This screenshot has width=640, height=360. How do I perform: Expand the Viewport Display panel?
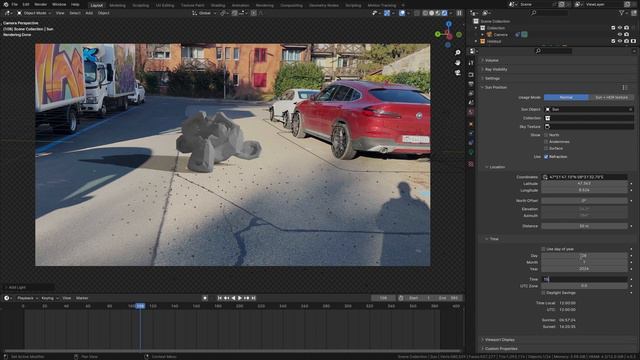500,340
